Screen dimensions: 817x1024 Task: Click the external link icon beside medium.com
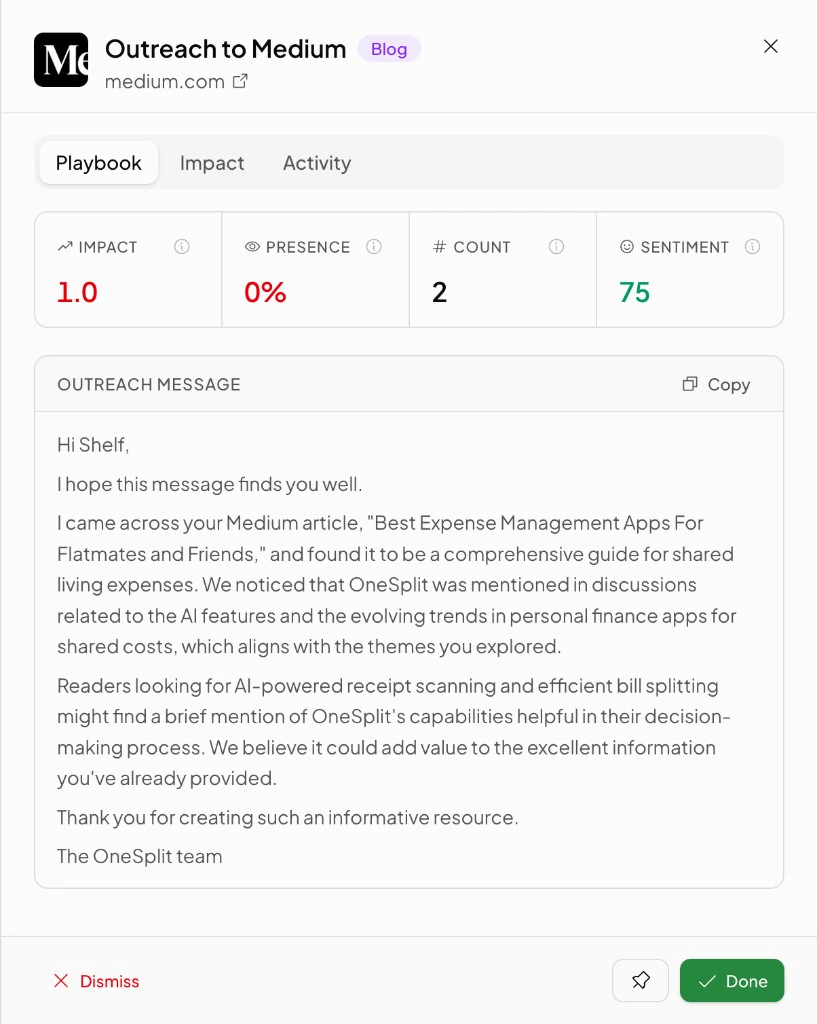pos(240,81)
